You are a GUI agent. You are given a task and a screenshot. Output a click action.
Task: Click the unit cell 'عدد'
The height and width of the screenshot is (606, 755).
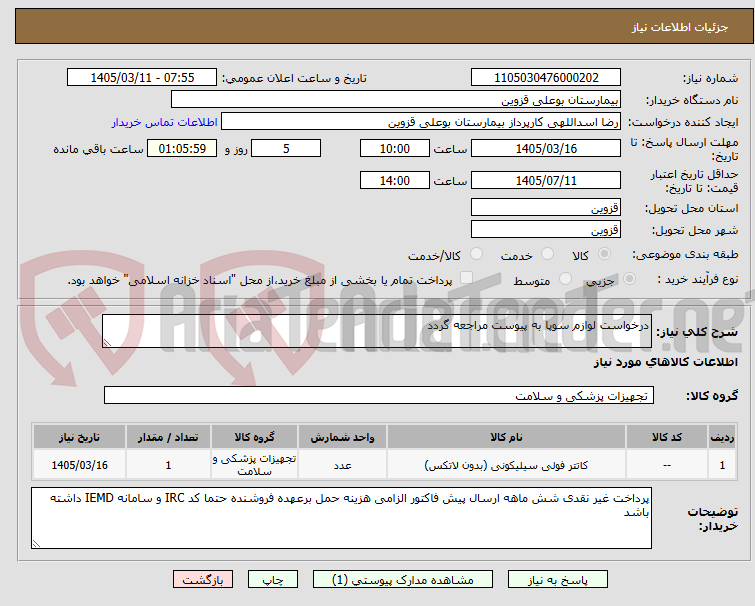[342, 465]
